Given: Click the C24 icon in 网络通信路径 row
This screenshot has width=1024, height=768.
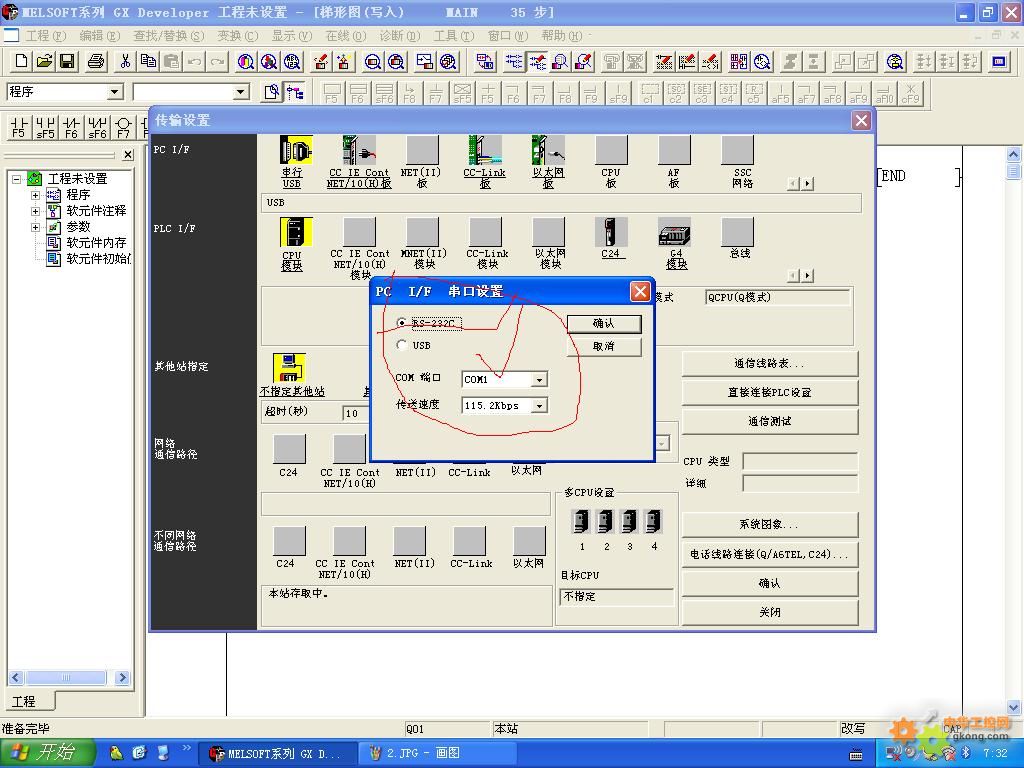Looking at the screenshot, I should [x=289, y=449].
